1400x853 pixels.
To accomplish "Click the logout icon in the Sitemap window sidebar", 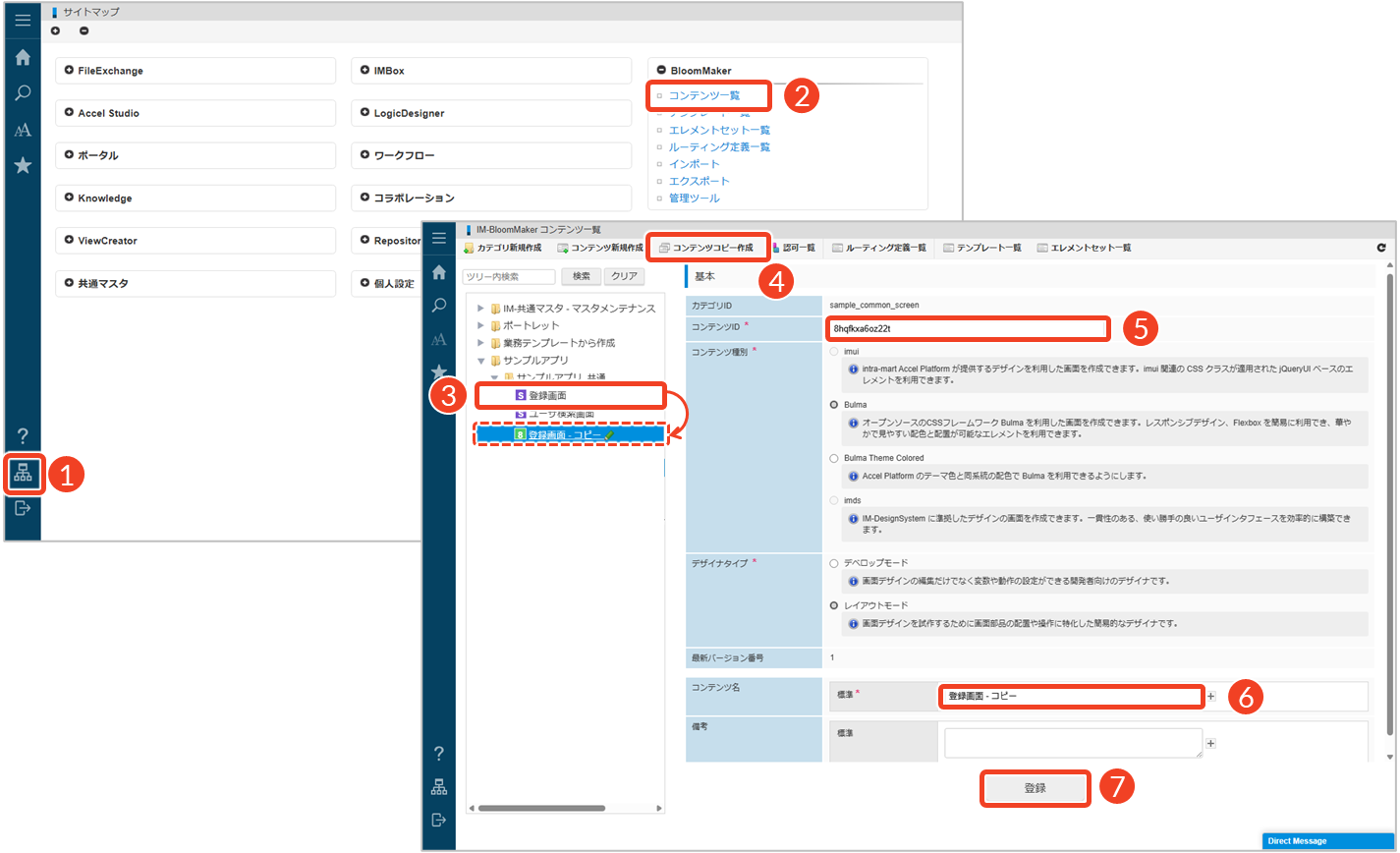I will click(23, 508).
